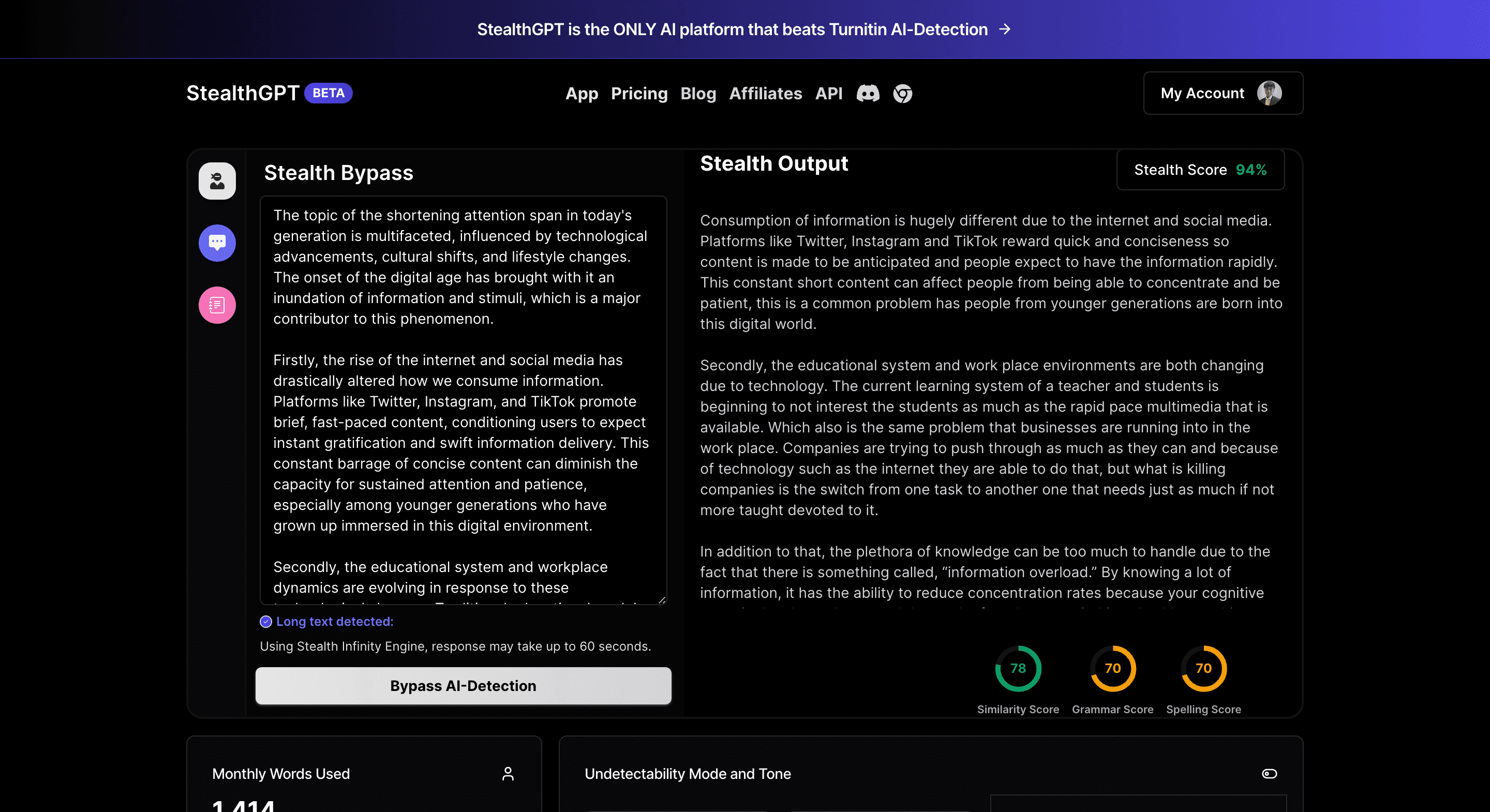1490x812 pixels.
Task: Open the Affiliates page link
Action: click(x=765, y=93)
